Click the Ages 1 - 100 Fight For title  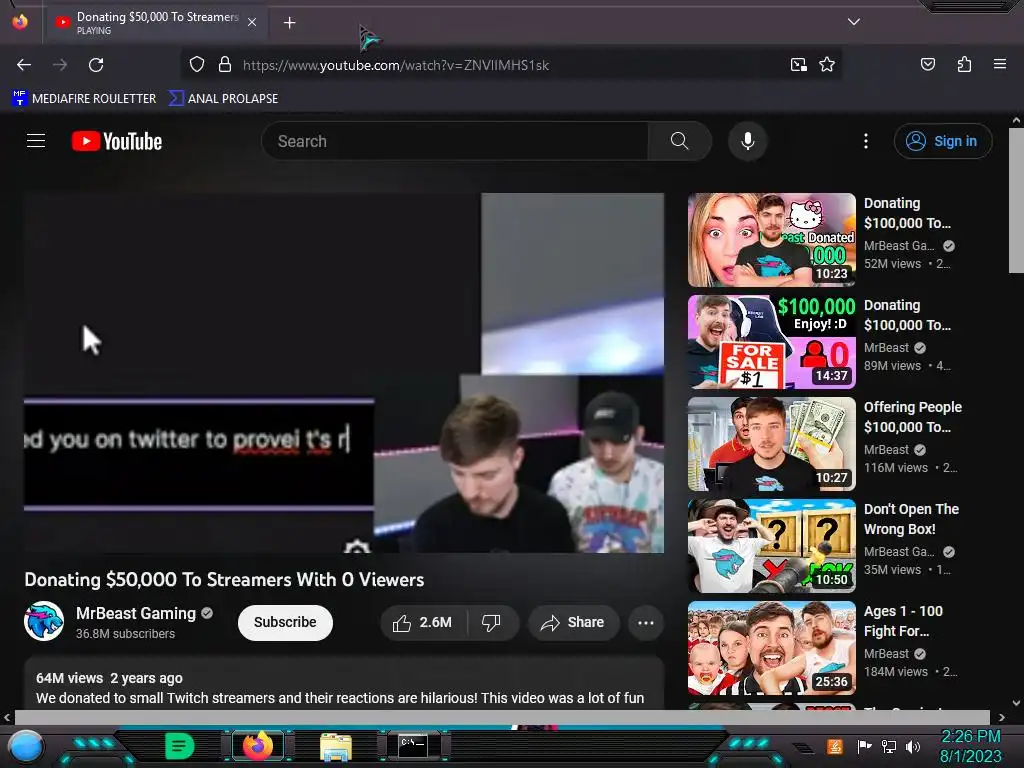coord(903,621)
